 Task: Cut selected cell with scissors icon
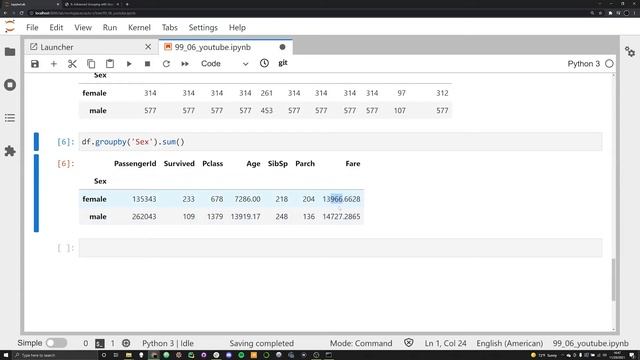[72, 64]
